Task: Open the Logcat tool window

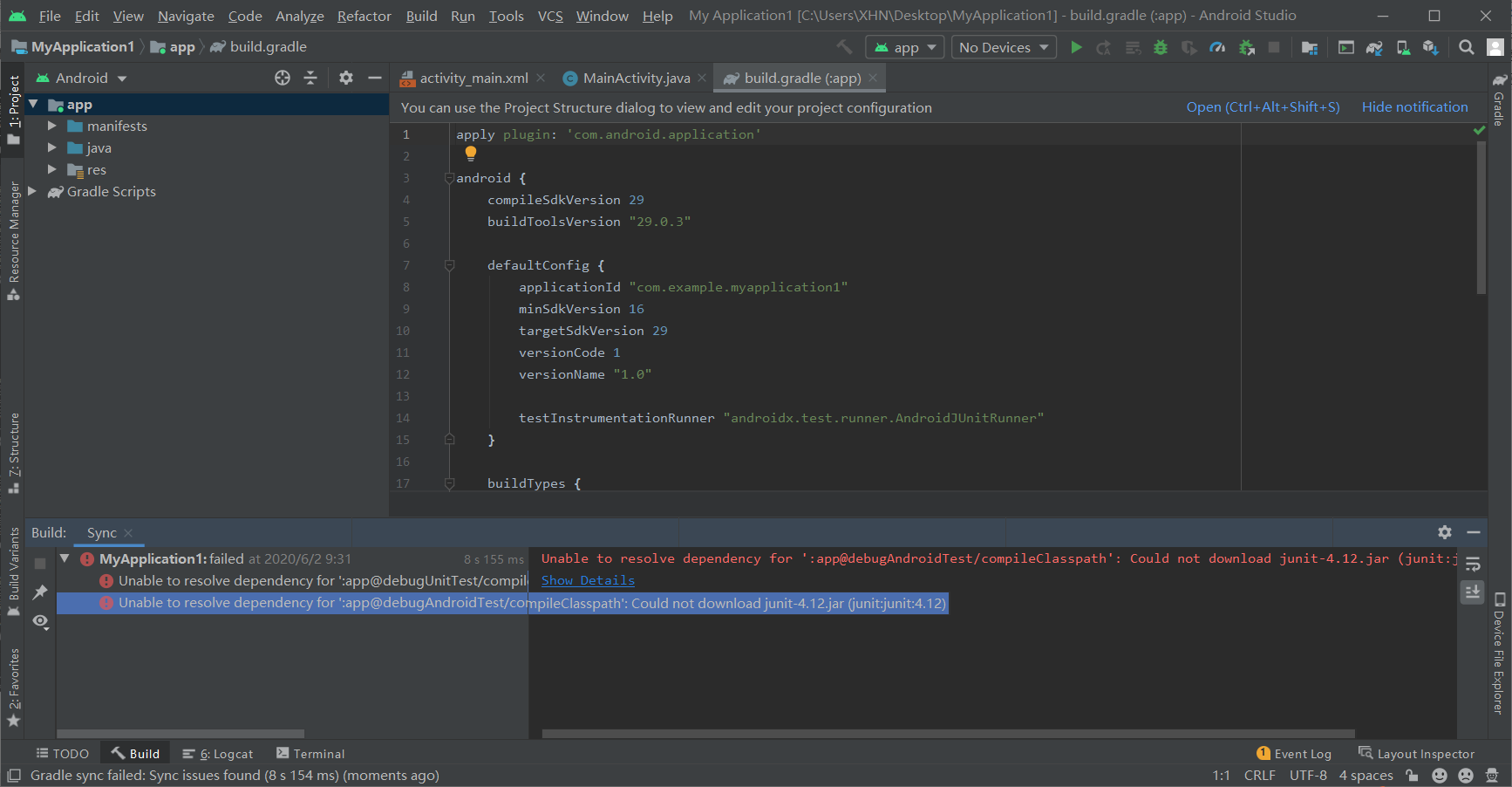Action: (218, 754)
